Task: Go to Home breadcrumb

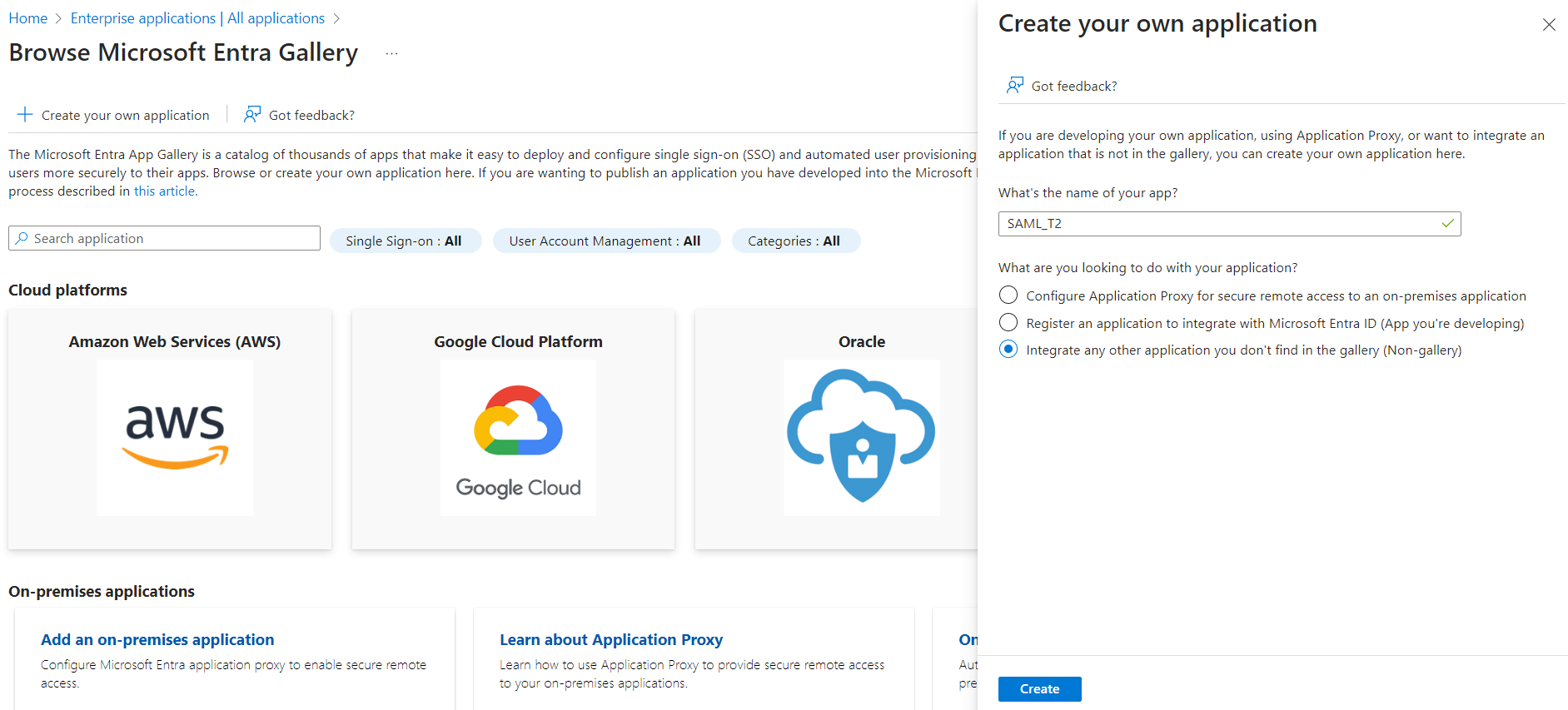Action: coord(27,18)
